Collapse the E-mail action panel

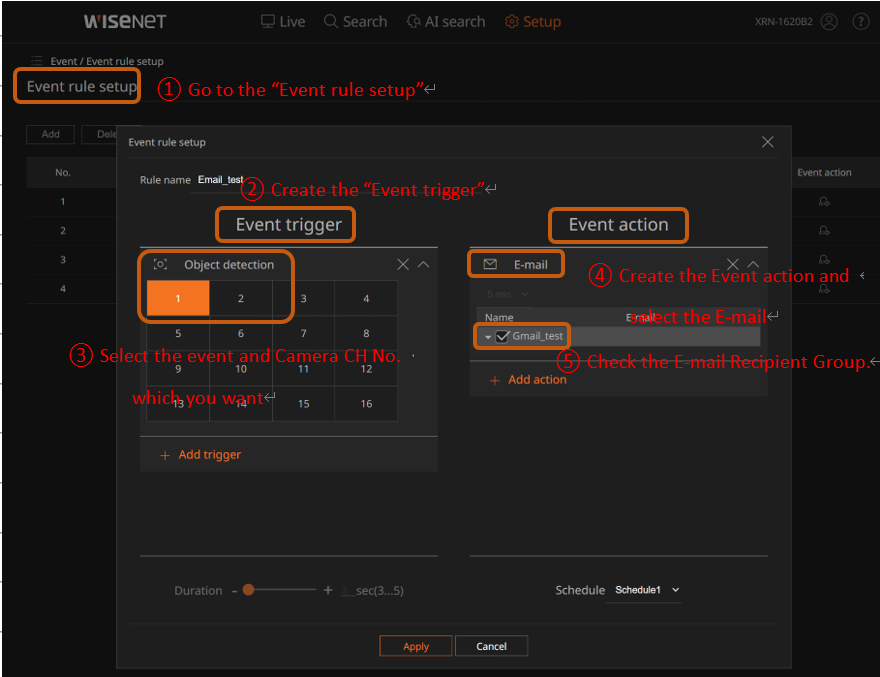click(x=753, y=264)
